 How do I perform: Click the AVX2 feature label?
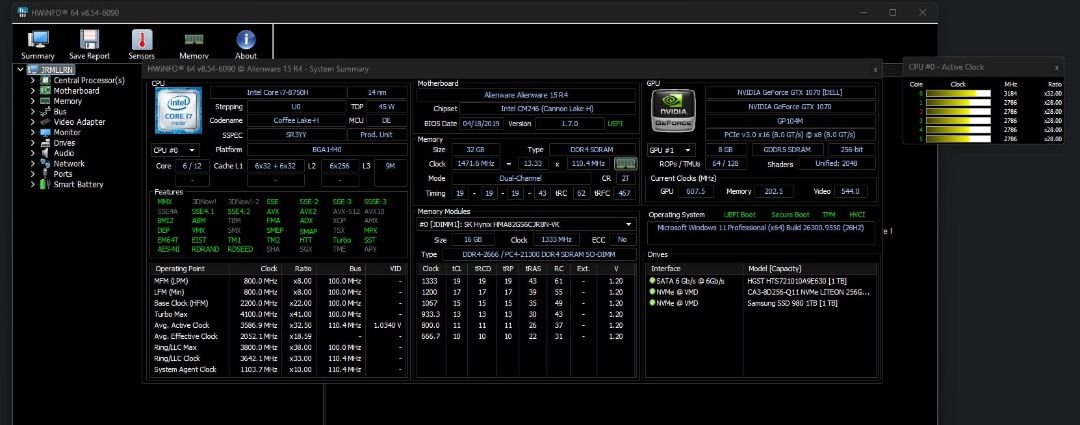308,211
